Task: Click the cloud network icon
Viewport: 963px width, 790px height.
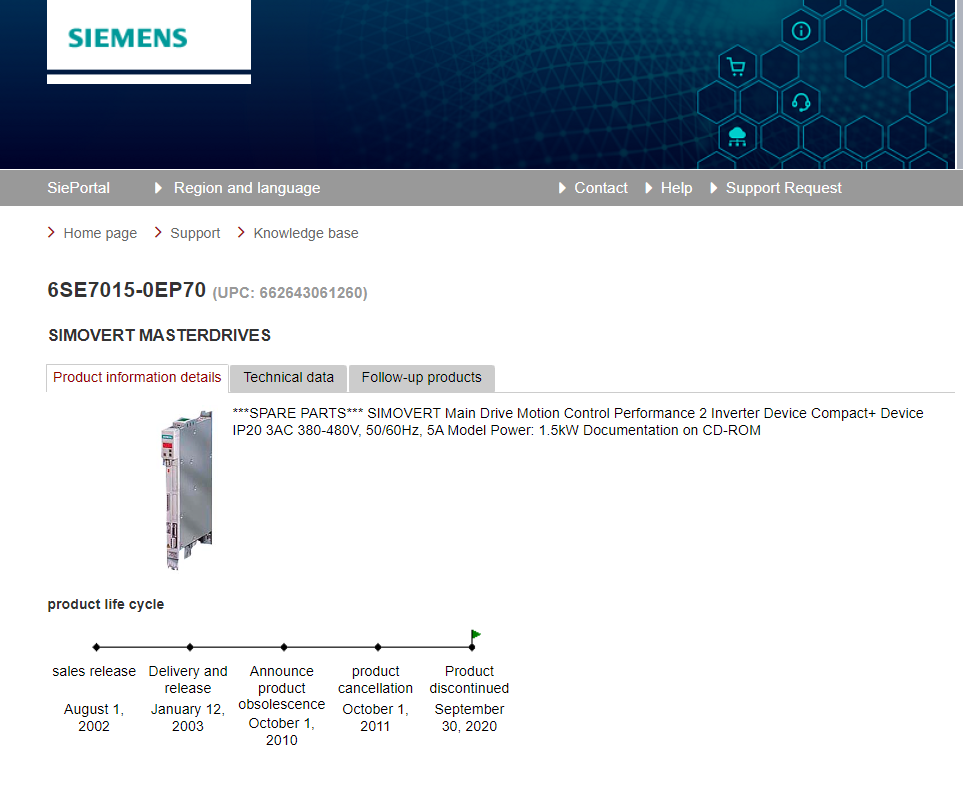Action: tap(737, 136)
